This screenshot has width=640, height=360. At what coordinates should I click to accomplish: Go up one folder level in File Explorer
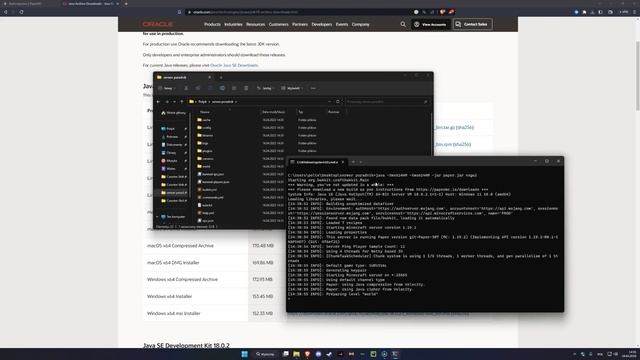(182, 102)
